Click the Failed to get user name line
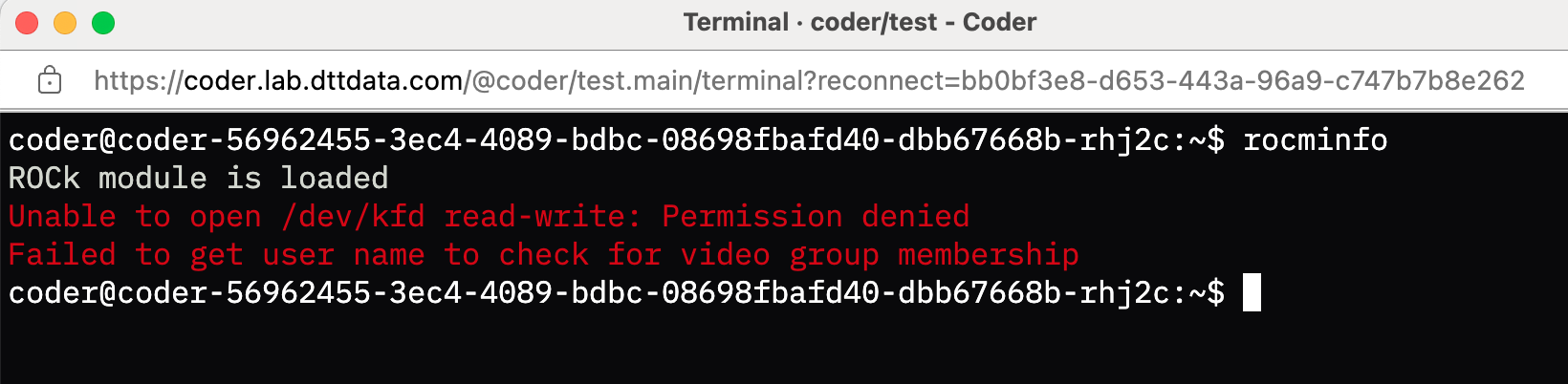This screenshot has width=1568, height=384. (x=543, y=255)
